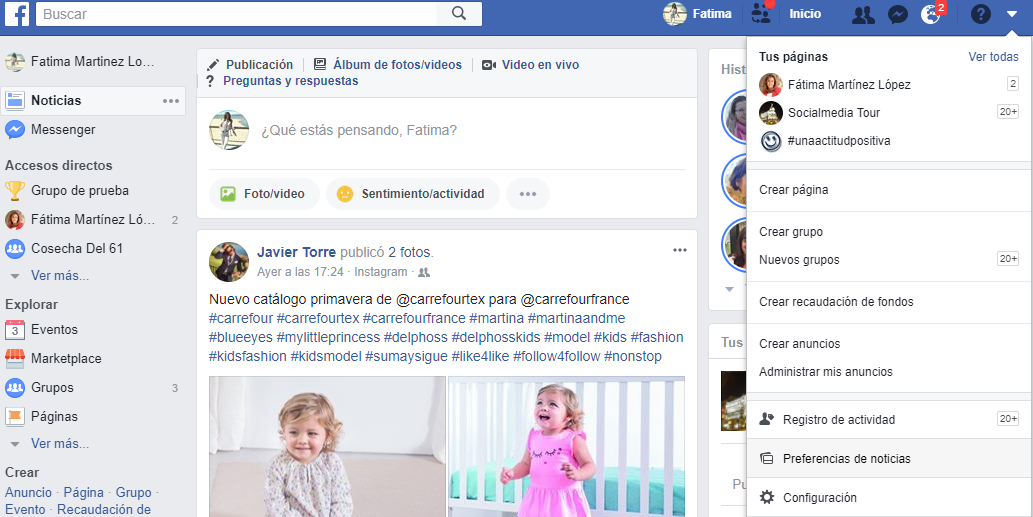1033x517 pixels.
Task: Open Marketplace from the left sidebar
Action: pos(66,358)
